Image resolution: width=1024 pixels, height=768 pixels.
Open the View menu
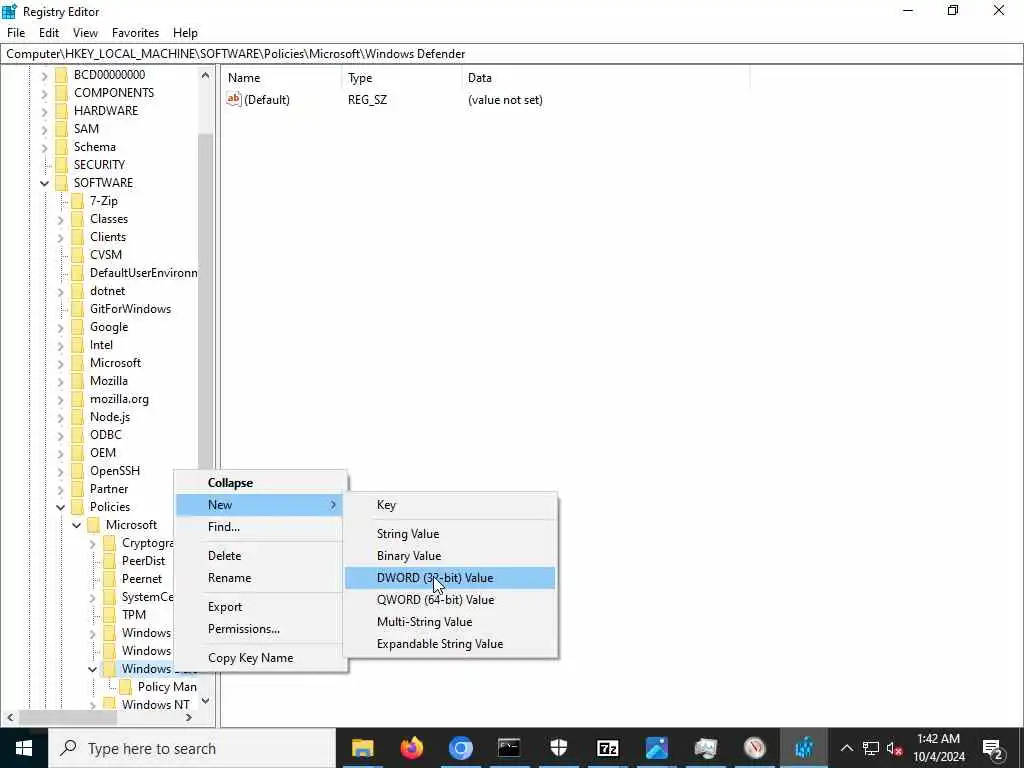[x=85, y=33]
